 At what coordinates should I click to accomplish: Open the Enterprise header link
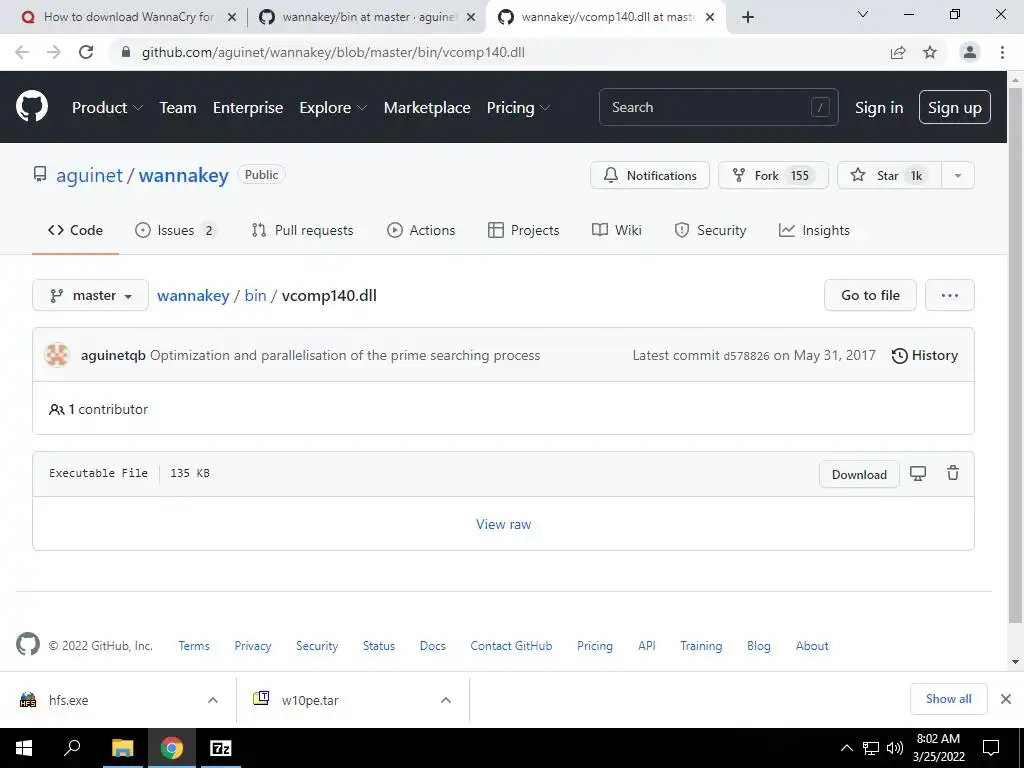point(248,108)
